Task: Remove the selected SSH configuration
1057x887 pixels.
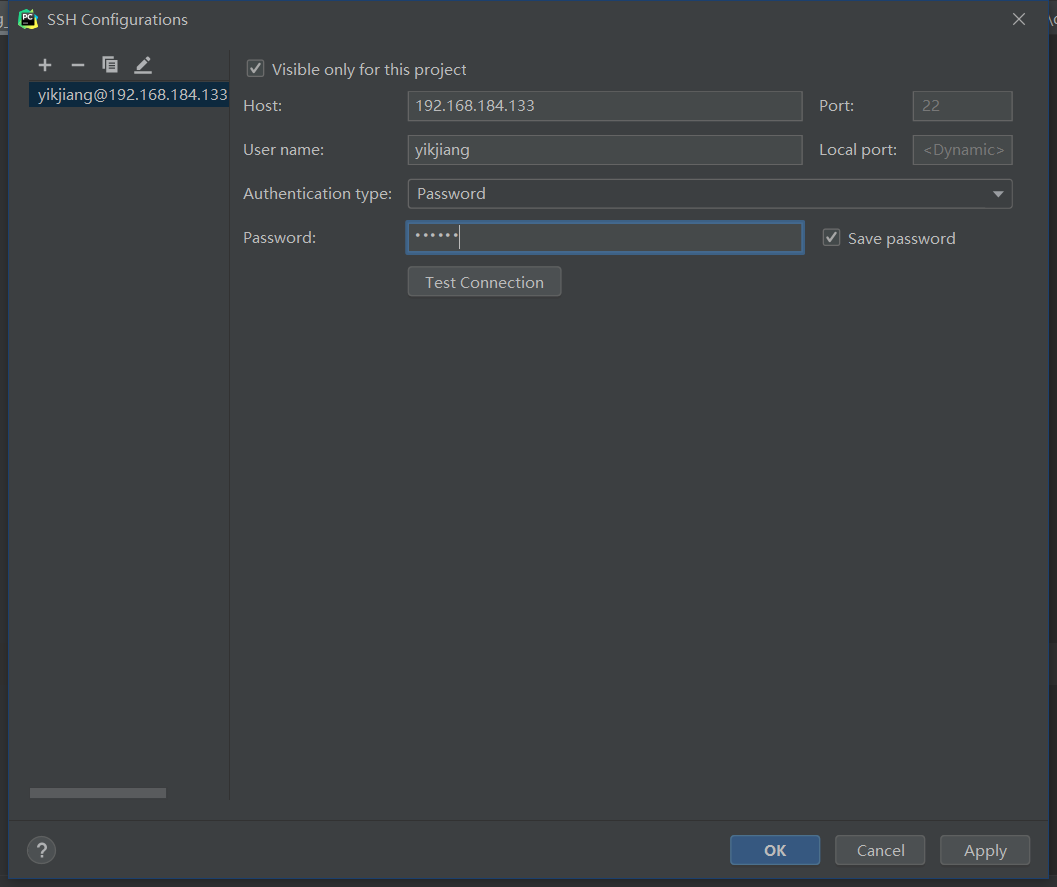Action: (x=78, y=65)
